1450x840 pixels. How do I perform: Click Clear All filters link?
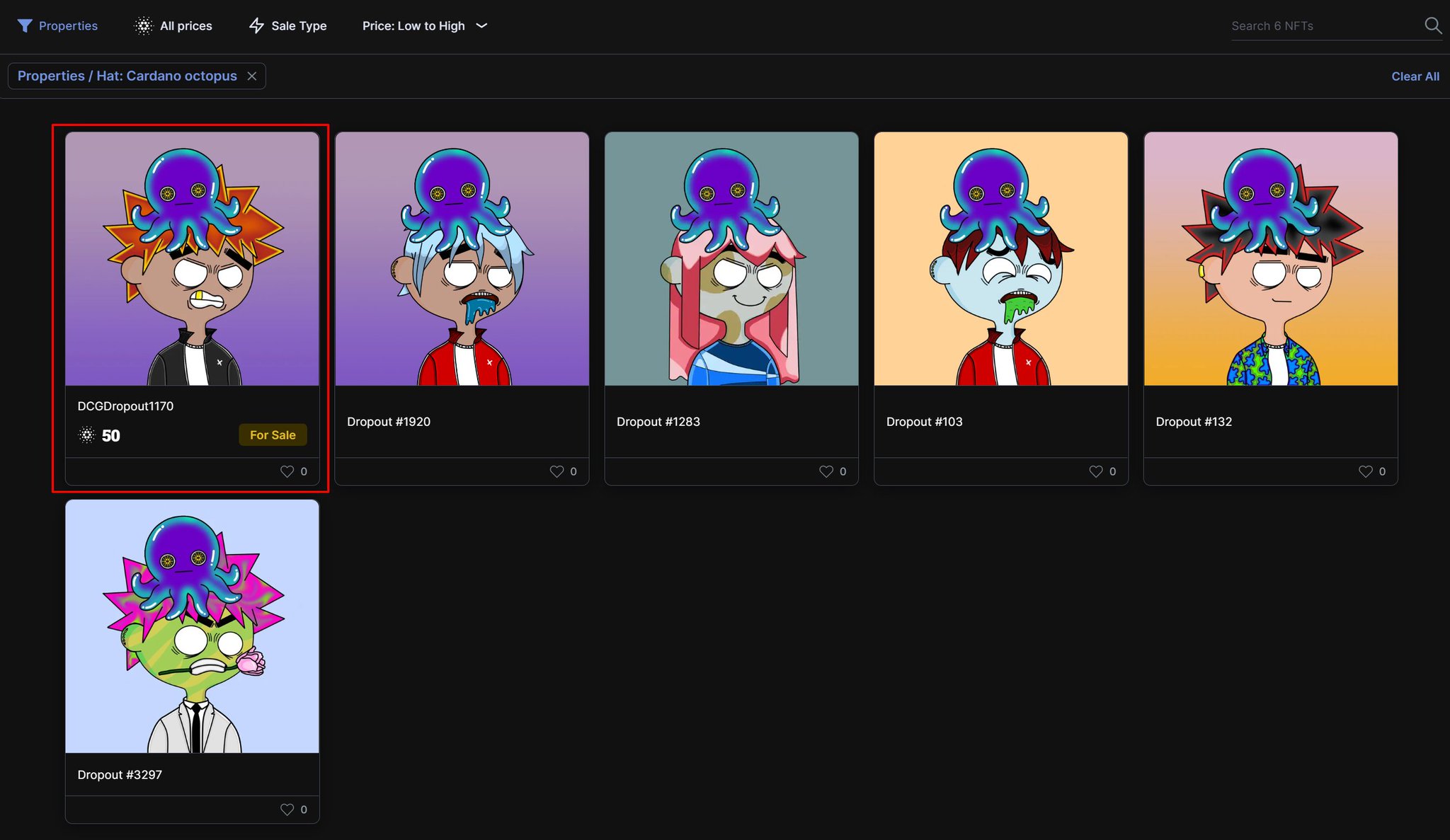pyautogui.click(x=1415, y=76)
